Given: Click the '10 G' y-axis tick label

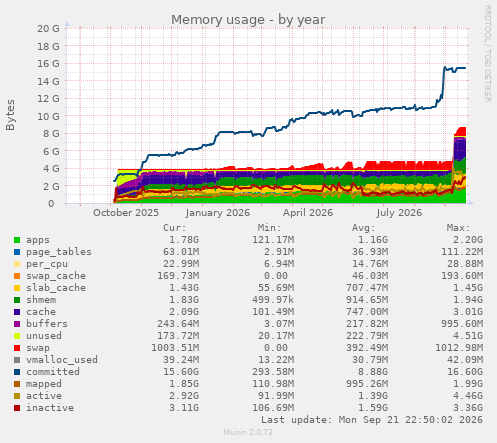Looking at the screenshot, I should click(x=48, y=117).
